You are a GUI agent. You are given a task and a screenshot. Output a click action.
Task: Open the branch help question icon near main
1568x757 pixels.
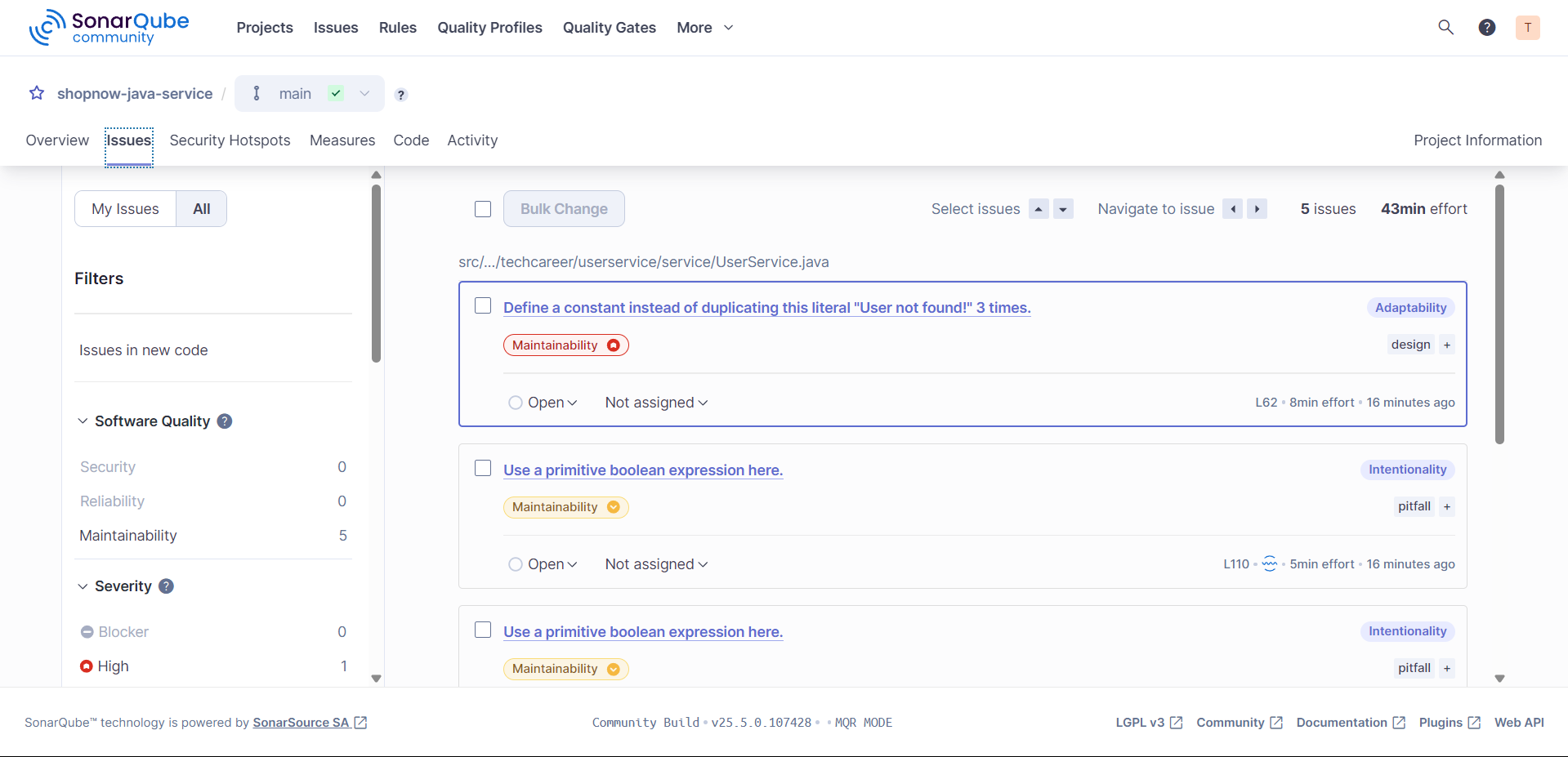(400, 95)
